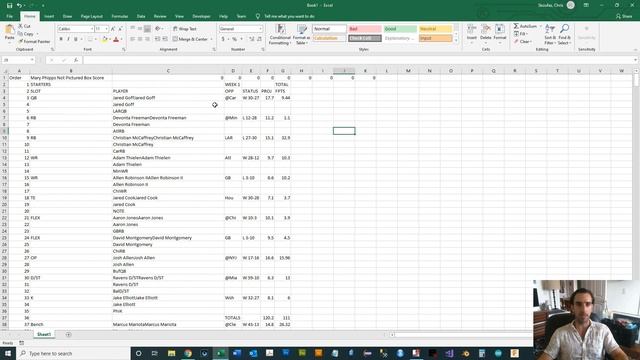The image size is (640, 360).
Task: Click the Insert Function fx icon
Action: tap(76, 60)
